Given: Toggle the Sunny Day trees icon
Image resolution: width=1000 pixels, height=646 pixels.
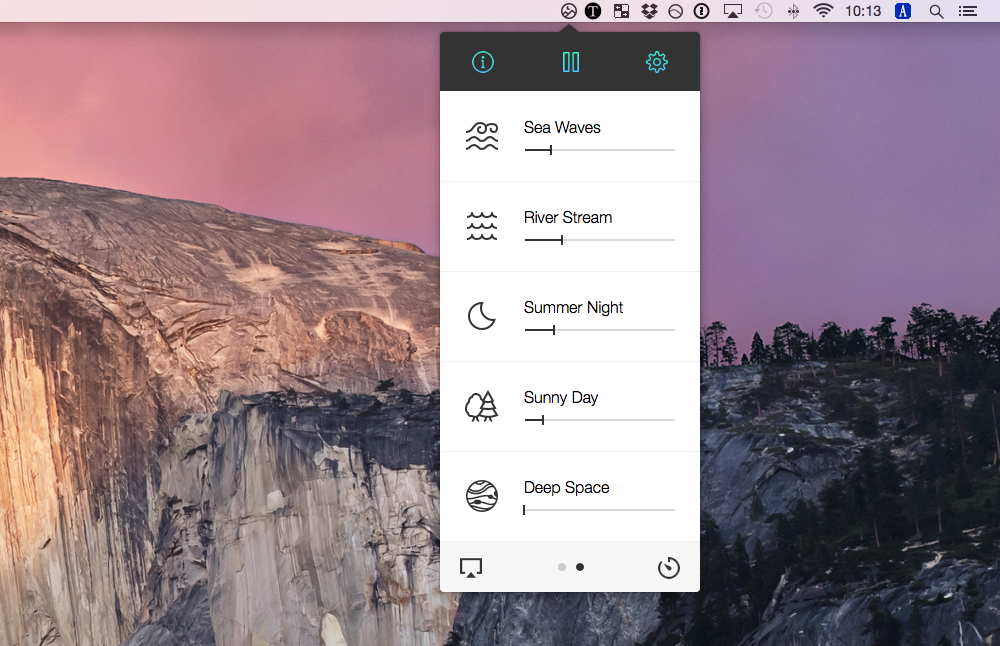Looking at the screenshot, I should click(482, 406).
